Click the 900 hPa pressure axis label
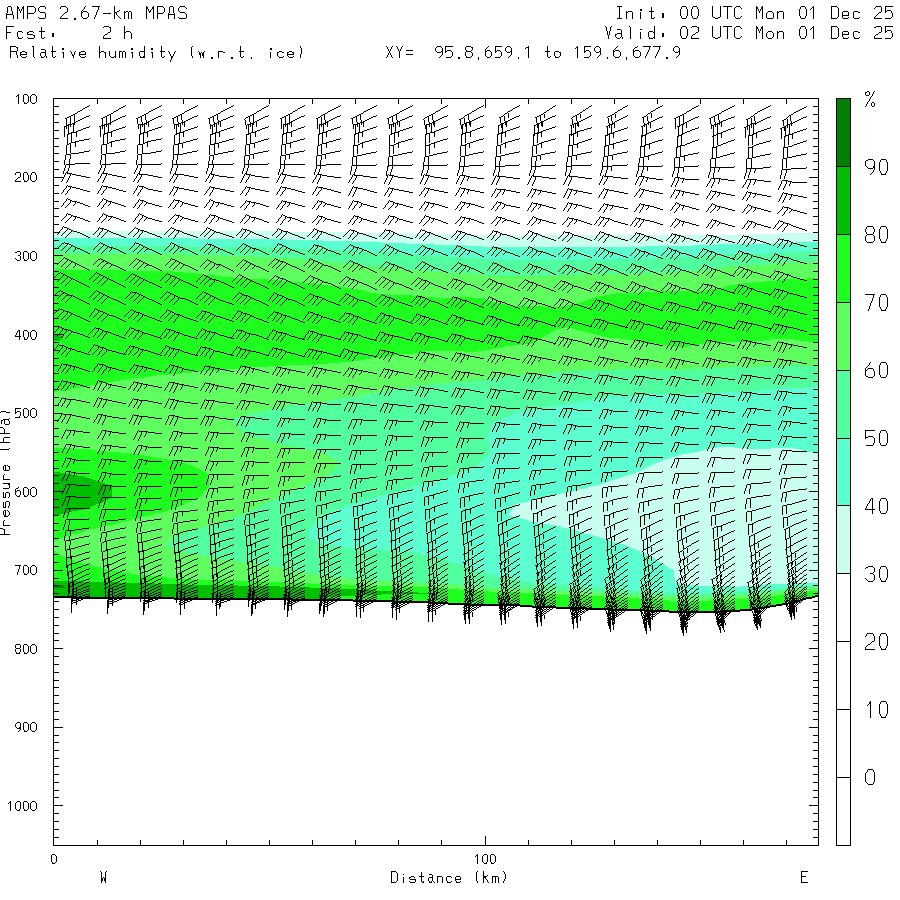This screenshot has width=900, height=900. (x=26, y=727)
